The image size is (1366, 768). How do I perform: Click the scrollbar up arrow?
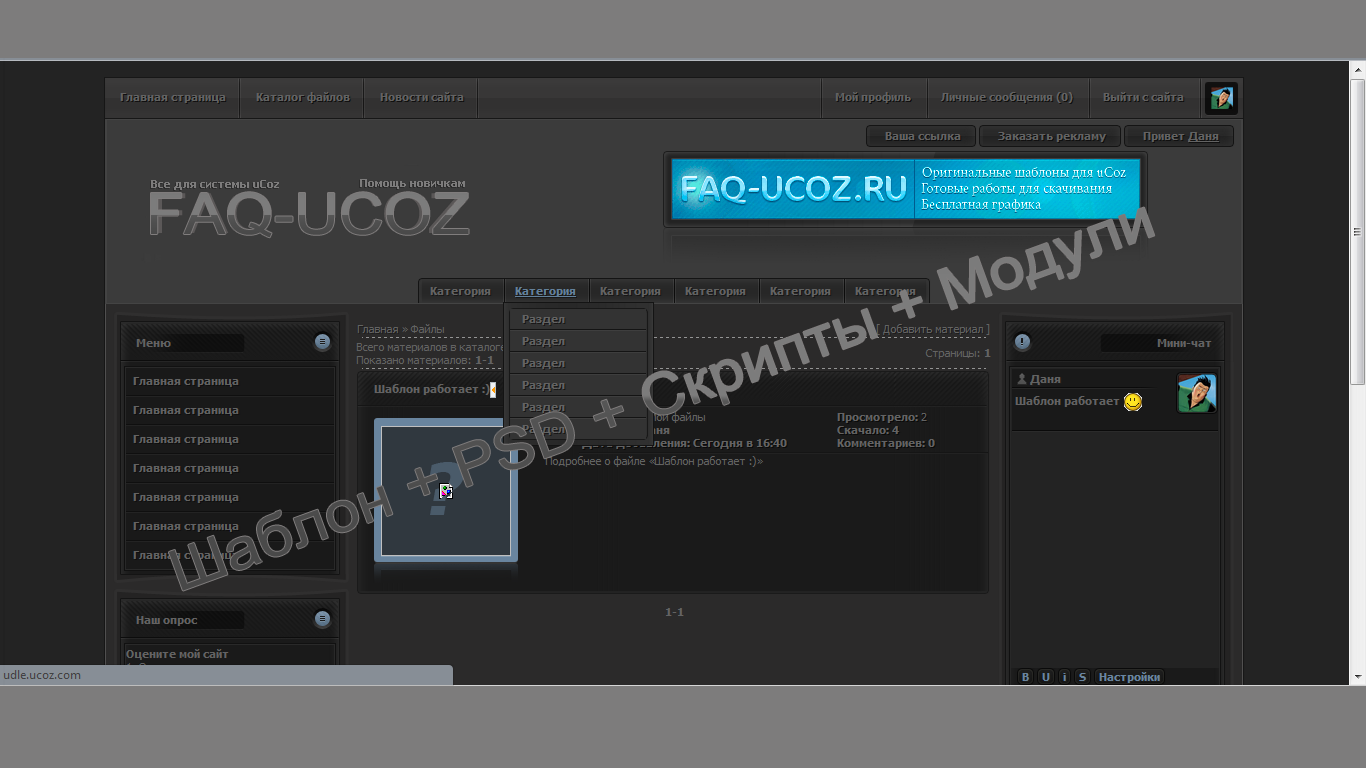[x=1357, y=69]
